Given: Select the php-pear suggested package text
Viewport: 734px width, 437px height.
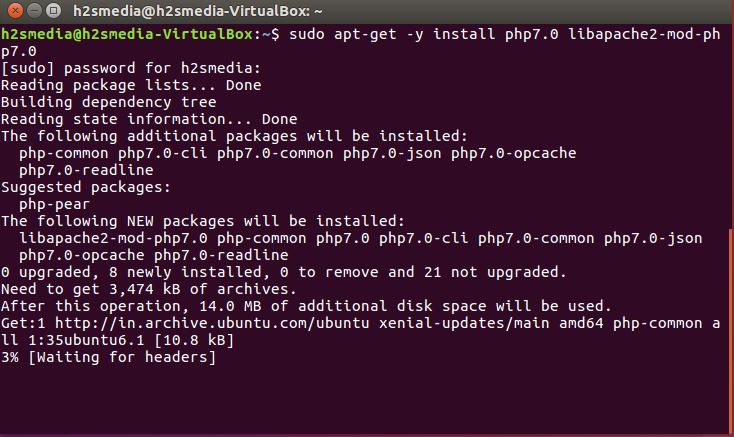Looking at the screenshot, I should click(54, 204).
